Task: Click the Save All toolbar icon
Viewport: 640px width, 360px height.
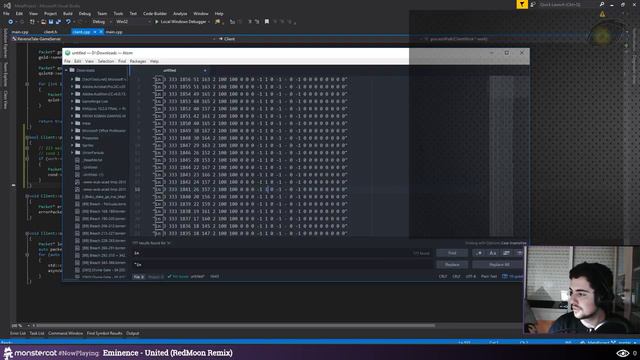Action: coord(58,22)
